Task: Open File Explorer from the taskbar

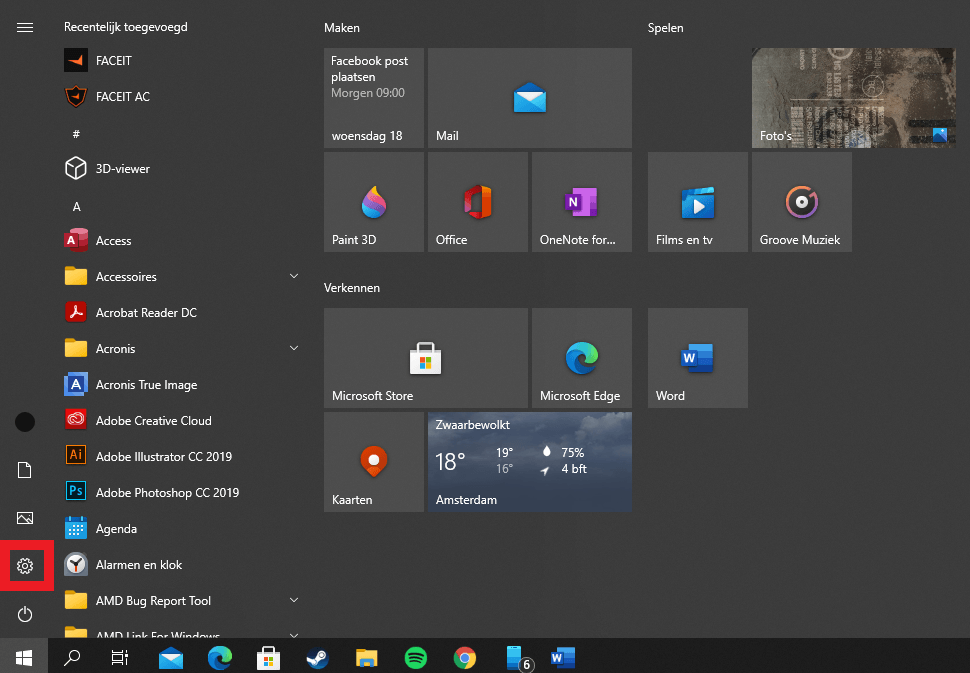Action: coord(366,657)
